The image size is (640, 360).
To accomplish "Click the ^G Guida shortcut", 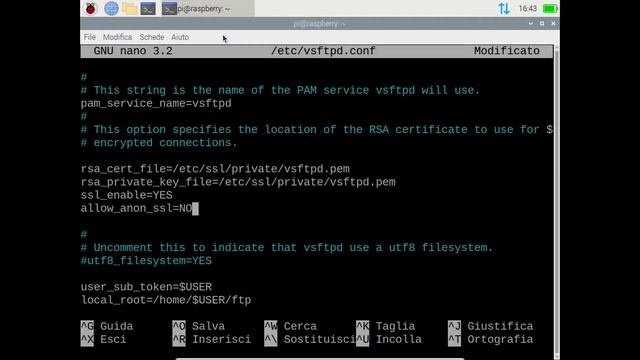I will [107, 326].
